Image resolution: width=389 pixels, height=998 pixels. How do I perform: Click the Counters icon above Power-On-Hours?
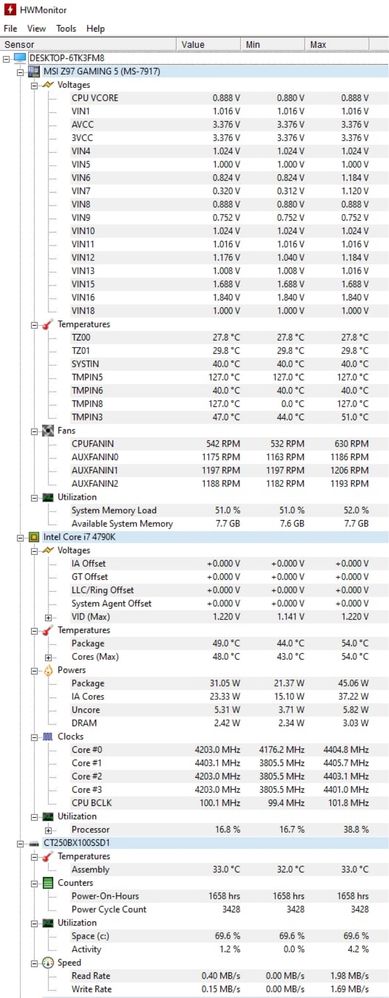48,883
